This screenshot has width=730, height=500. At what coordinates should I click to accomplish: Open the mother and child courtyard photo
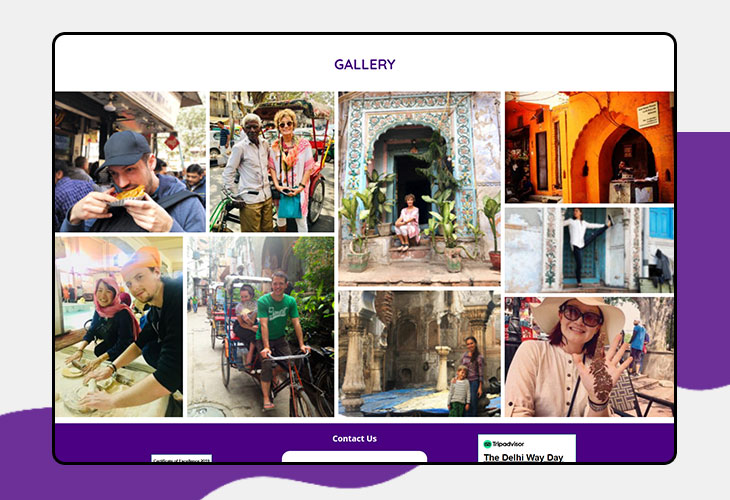419,353
